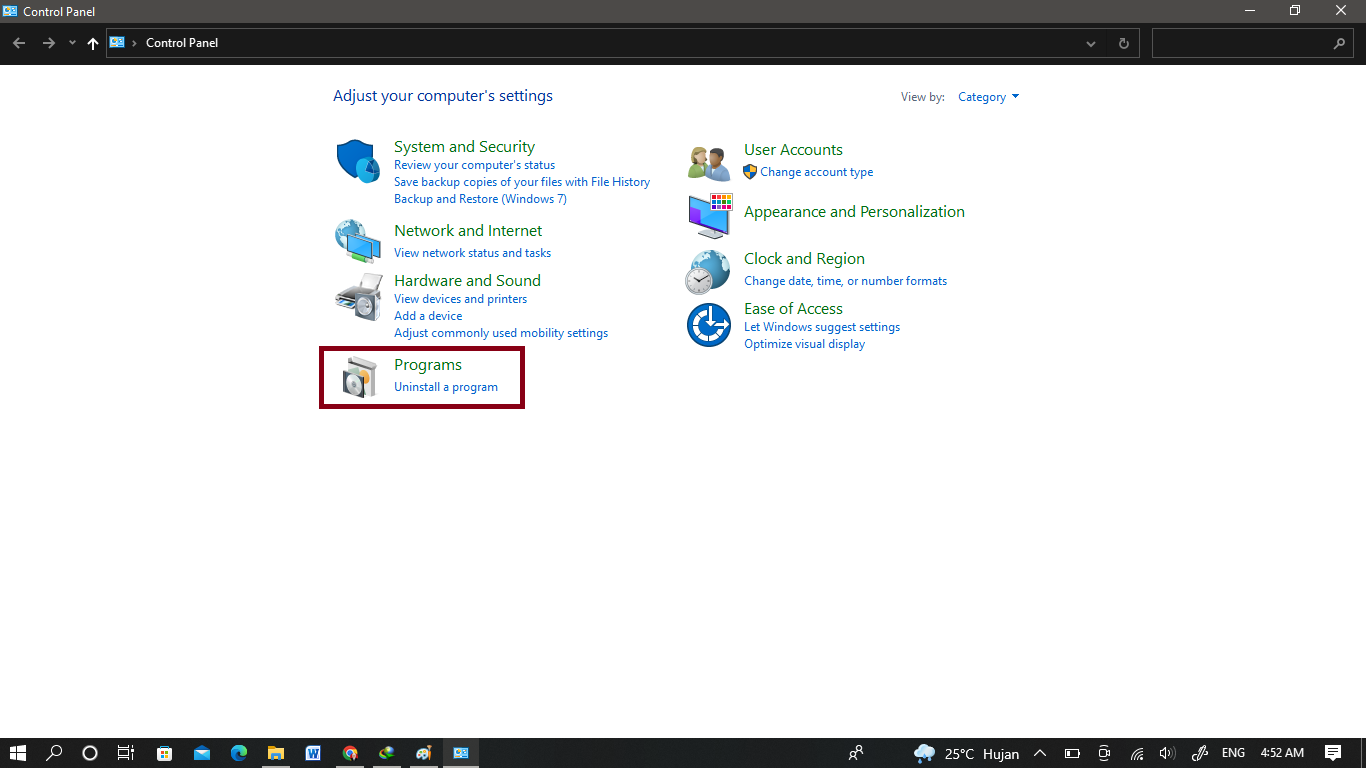Open Hardware and Sound category
Viewport: 1366px width, 768px height.
click(467, 281)
